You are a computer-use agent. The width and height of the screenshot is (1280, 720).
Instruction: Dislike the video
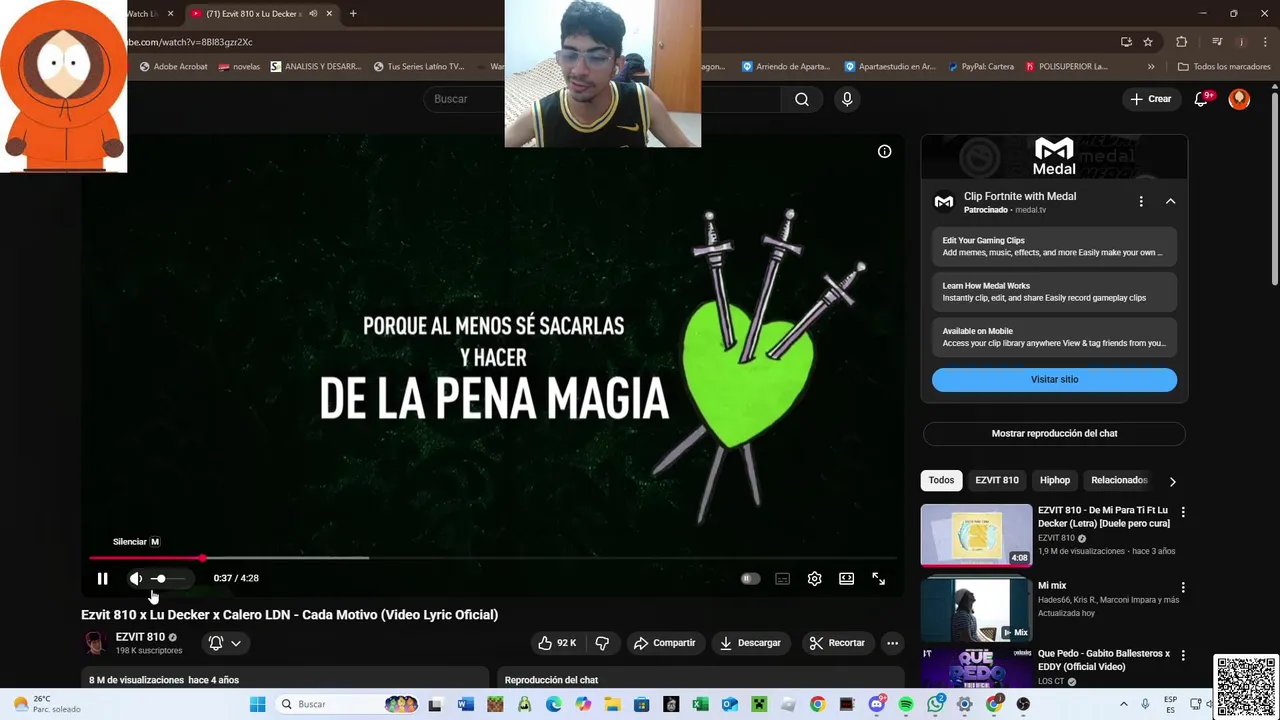click(602, 643)
